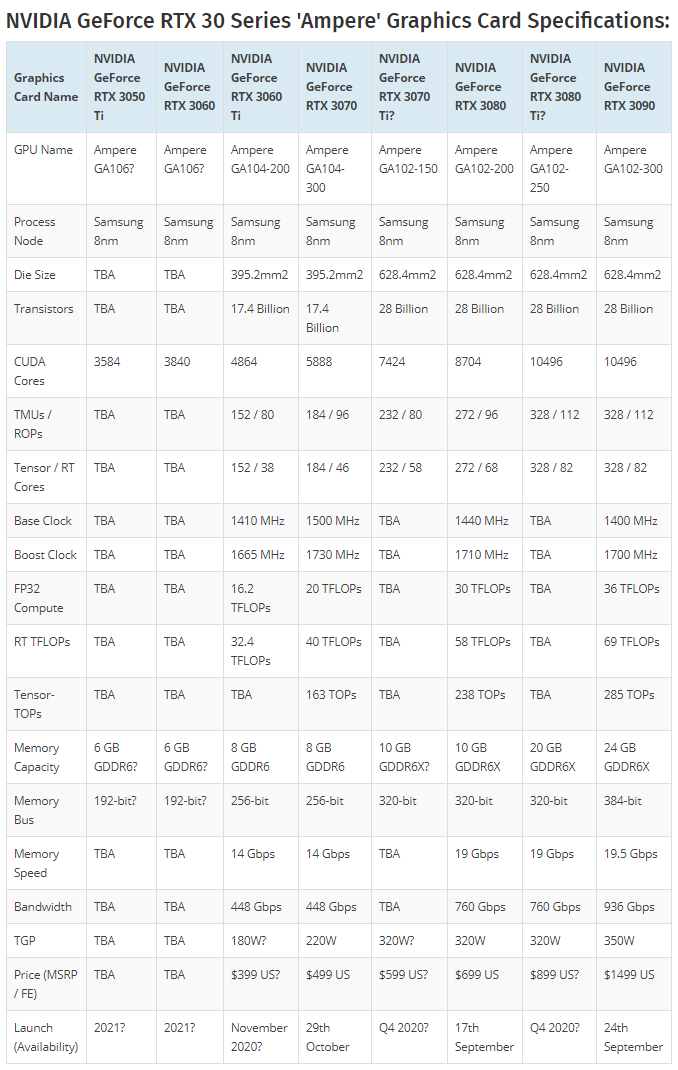Click the 24 GB GDDR6X memory cell
Image resolution: width=678 pixels, height=1070 pixels.
627,757
